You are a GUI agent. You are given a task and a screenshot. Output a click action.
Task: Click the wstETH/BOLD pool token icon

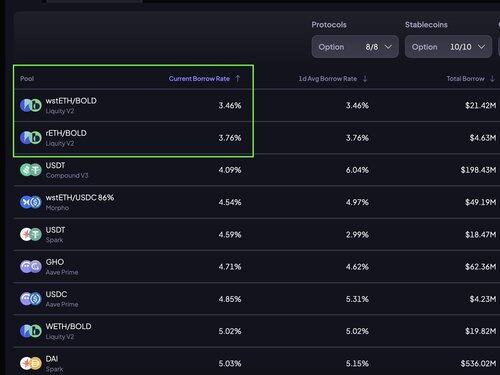31,105
